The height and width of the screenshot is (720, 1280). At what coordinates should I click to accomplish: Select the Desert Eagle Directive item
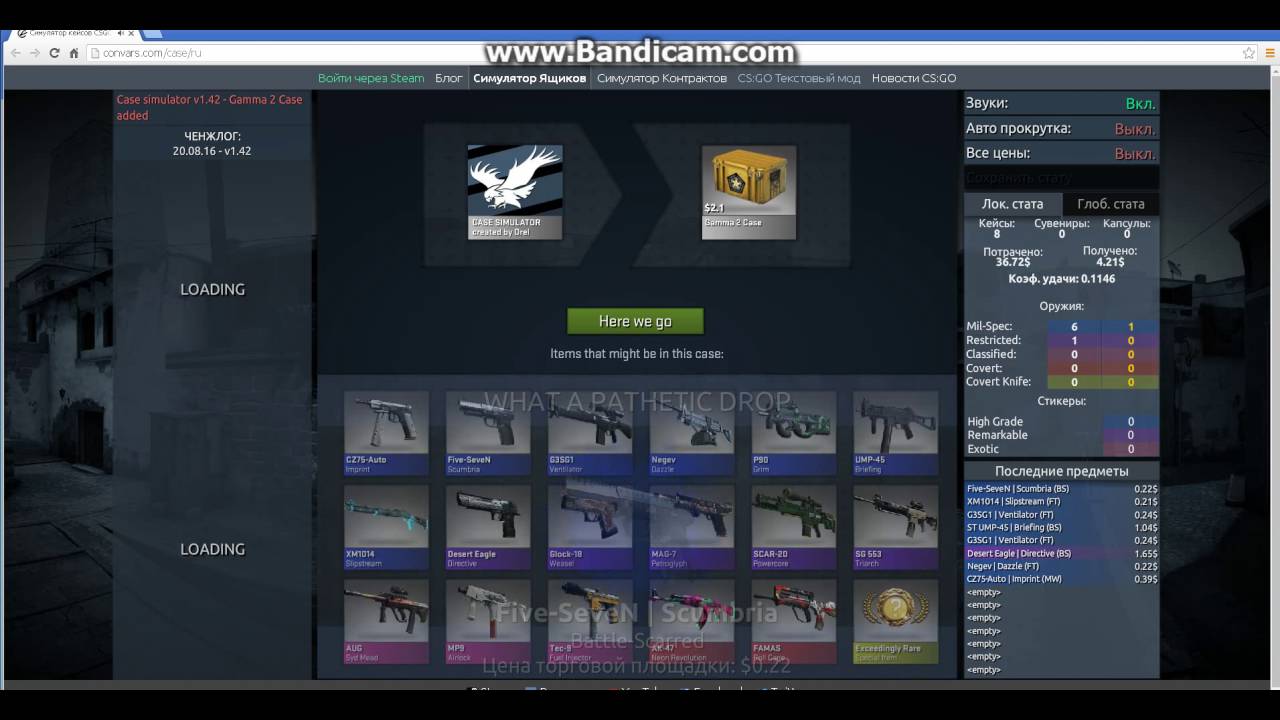coord(489,527)
